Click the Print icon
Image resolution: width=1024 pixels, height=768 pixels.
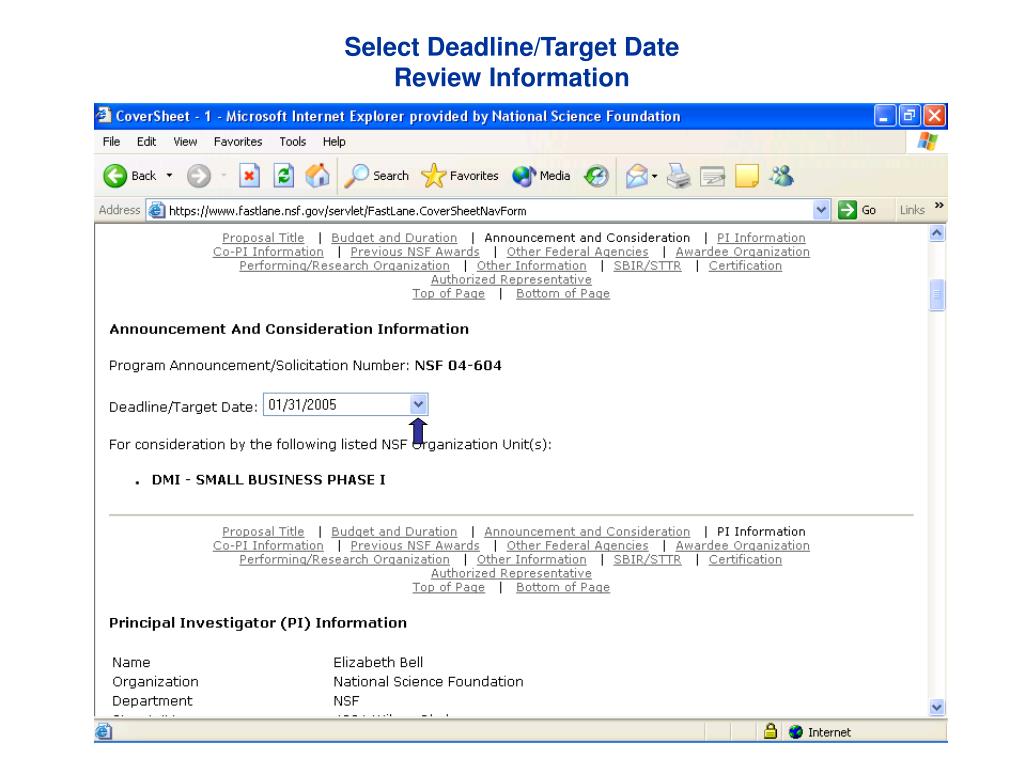click(x=679, y=176)
